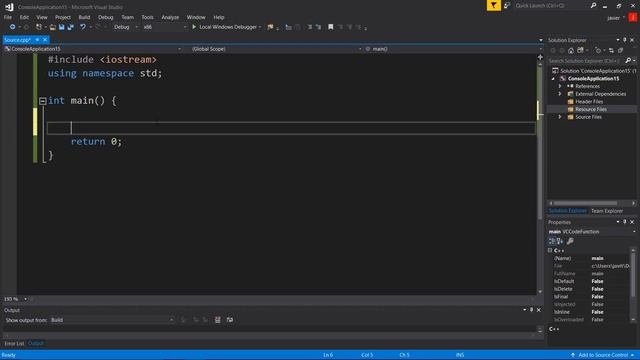Screen dimensions: 640x360
Task: Click the Clear All icon in Output panel
Action: (218, 320)
